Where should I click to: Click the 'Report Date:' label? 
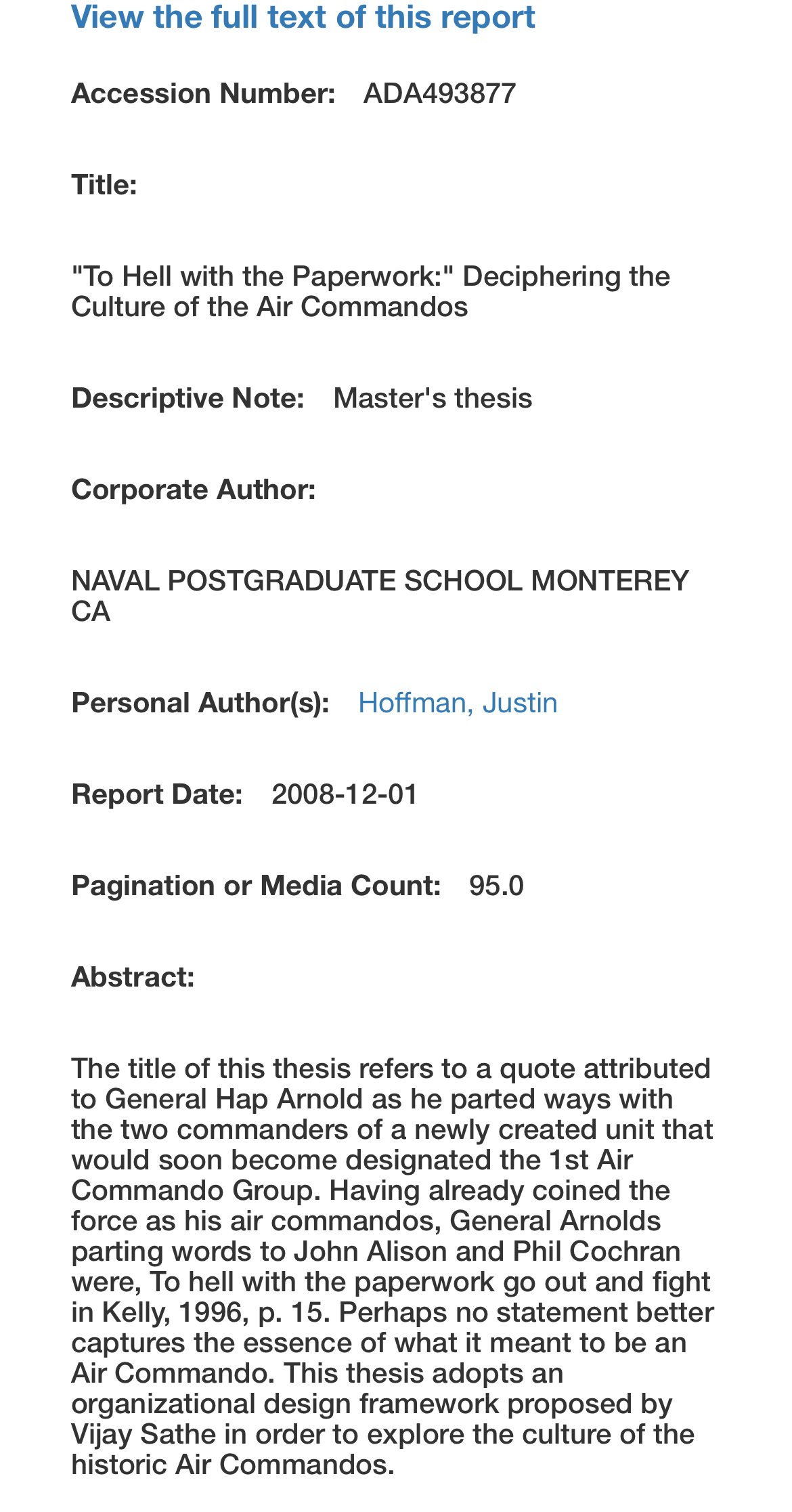click(x=157, y=794)
